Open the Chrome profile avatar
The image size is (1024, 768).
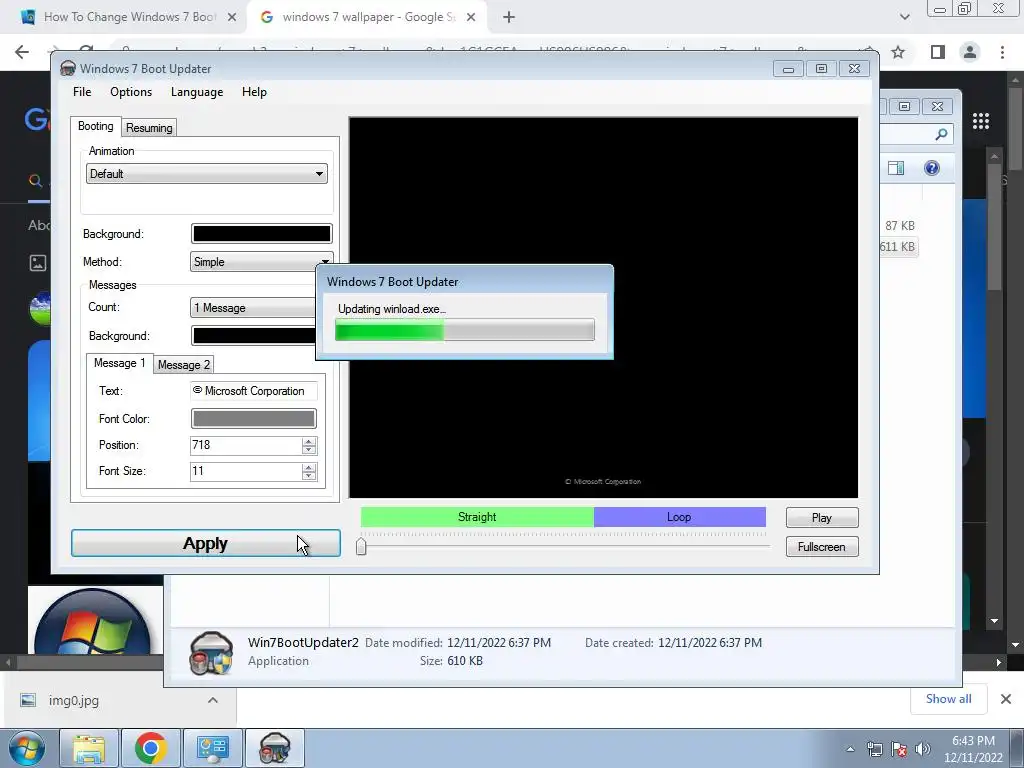tap(970, 52)
